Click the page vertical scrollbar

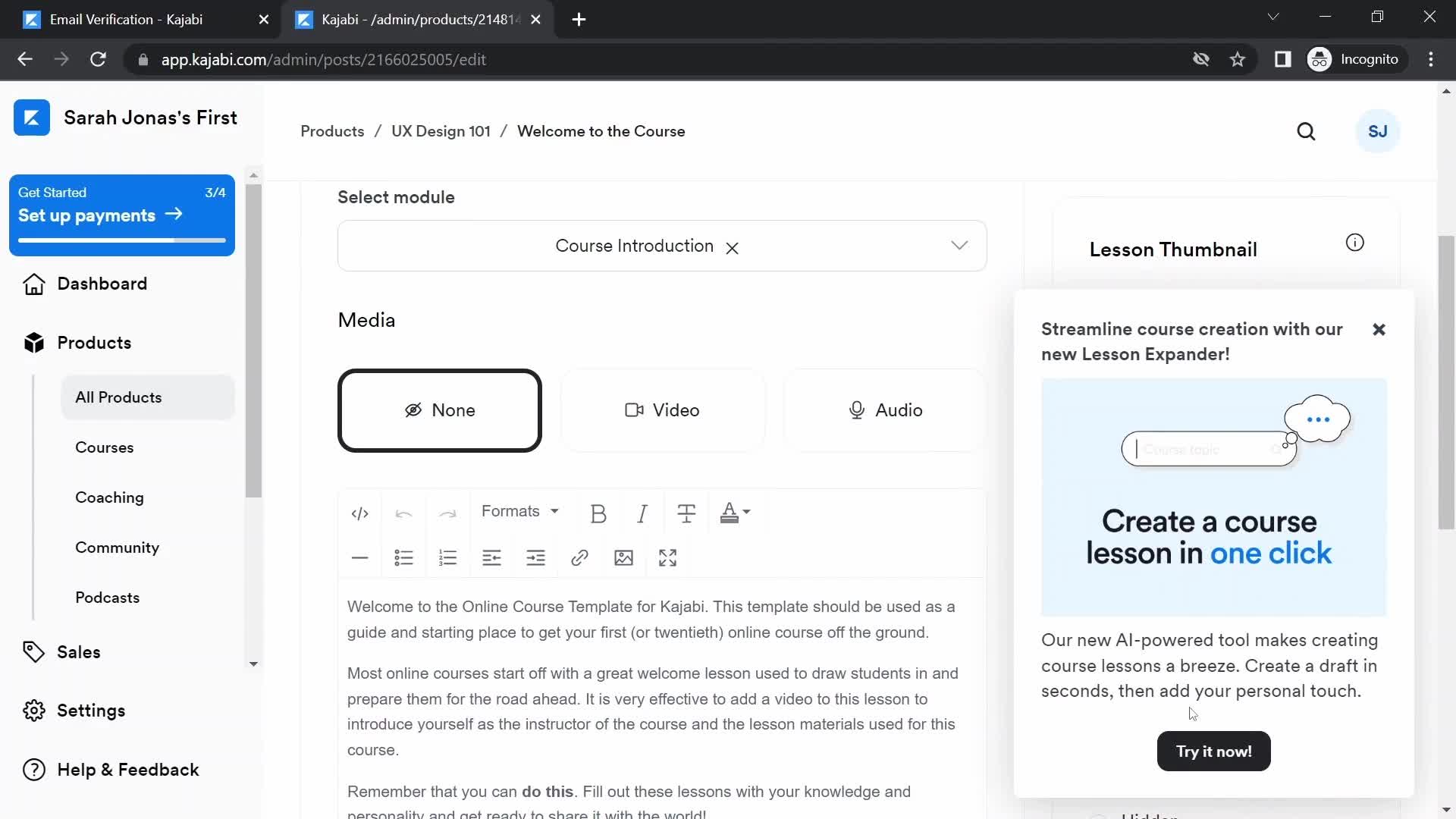tap(1446, 383)
